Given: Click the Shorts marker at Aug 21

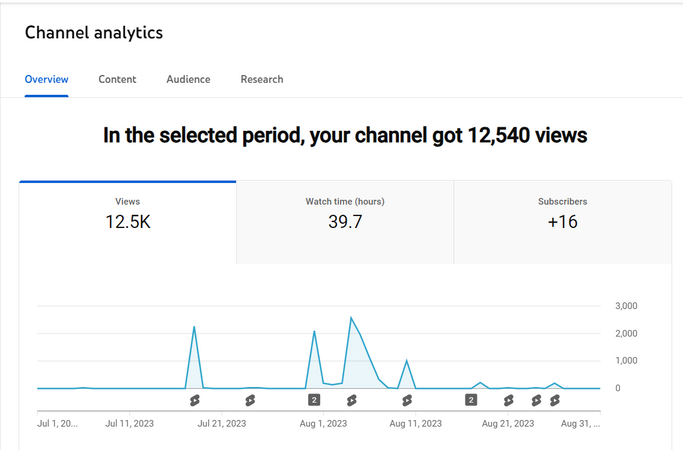Looking at the screenshot, I should 508,400.
